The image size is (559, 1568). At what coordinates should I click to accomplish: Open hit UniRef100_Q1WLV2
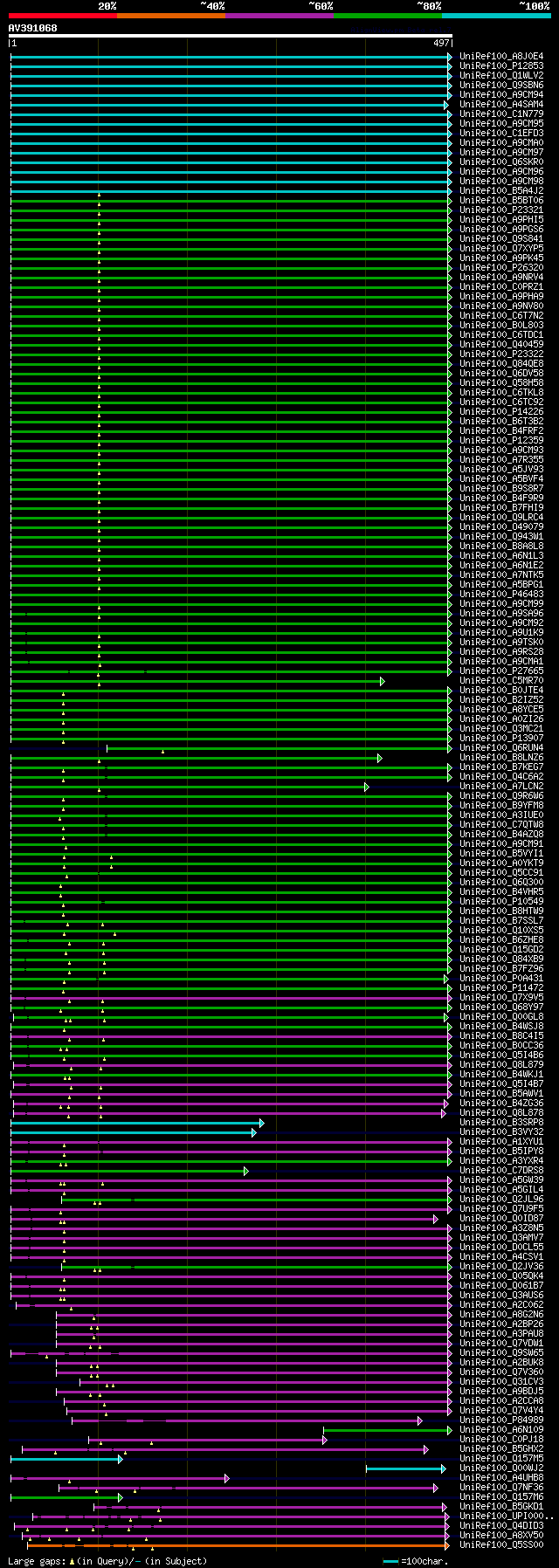[501, 76]
